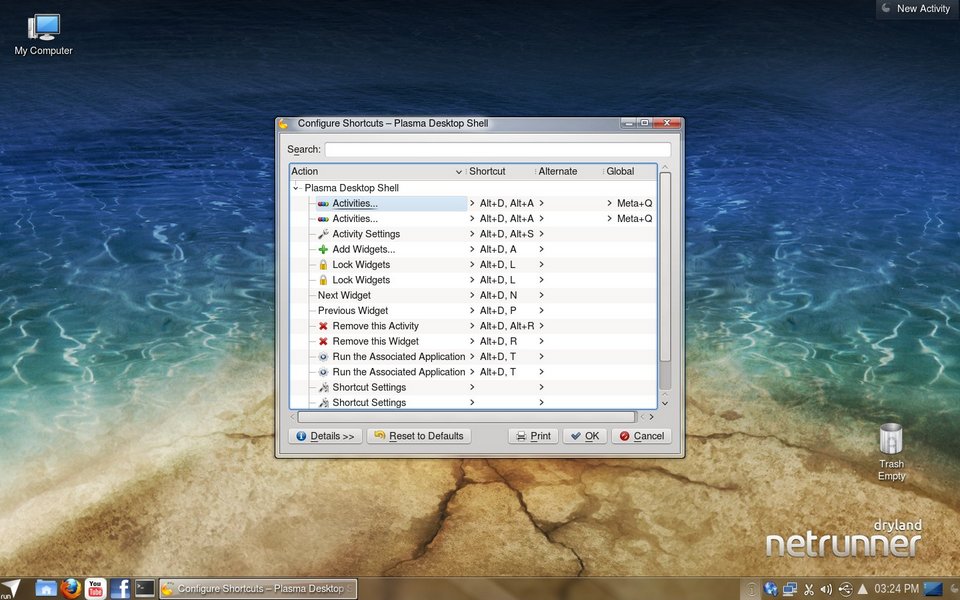This screenshot has width=960, height=600.
Task: Open the YouTube launcher in the panel
Action: pos(95,588)
